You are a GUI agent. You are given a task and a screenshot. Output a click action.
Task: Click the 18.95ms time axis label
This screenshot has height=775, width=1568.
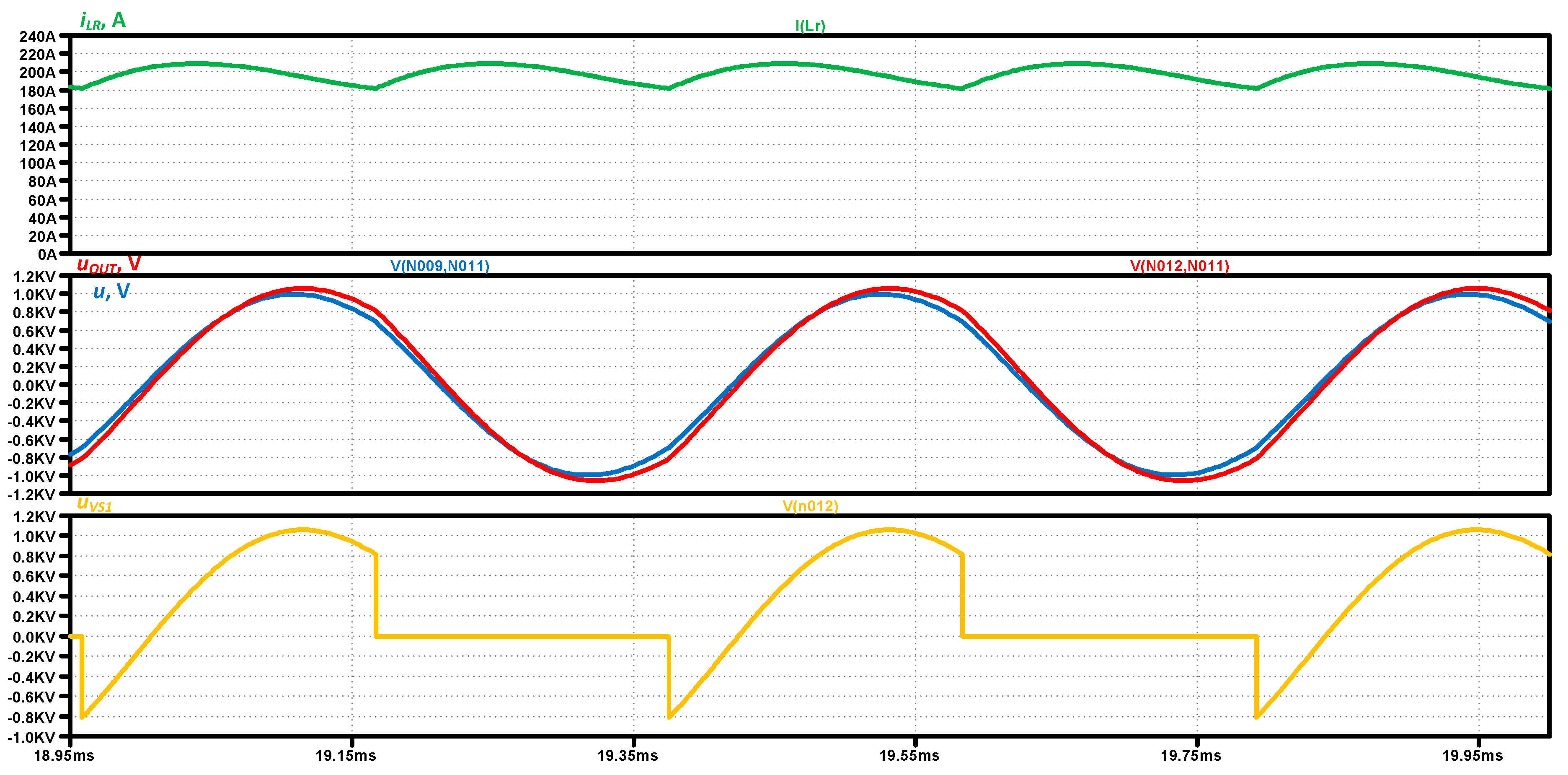click(x=64, y=756)
